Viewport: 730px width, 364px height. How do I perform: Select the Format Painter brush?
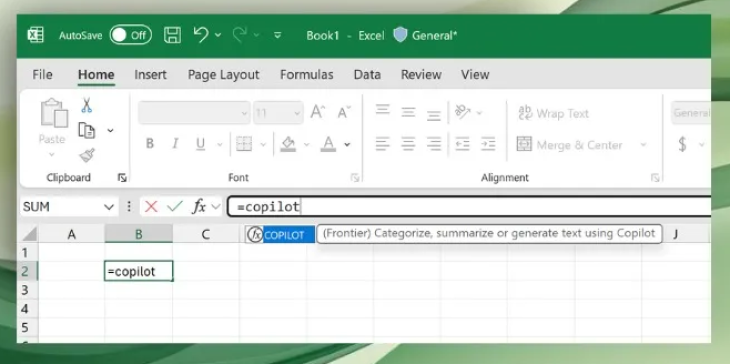(x=87, y=155)
